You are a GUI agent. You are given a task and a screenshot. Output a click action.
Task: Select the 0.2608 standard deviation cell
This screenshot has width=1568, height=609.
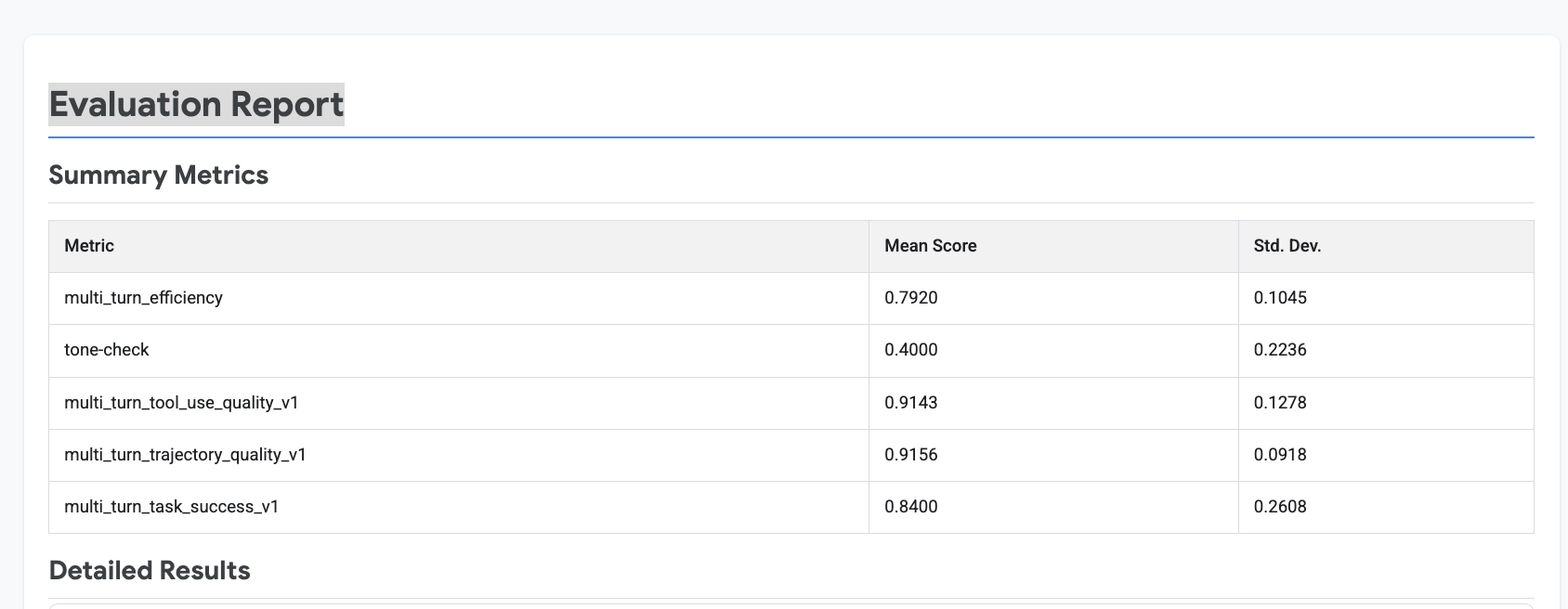coord(1280,507)
